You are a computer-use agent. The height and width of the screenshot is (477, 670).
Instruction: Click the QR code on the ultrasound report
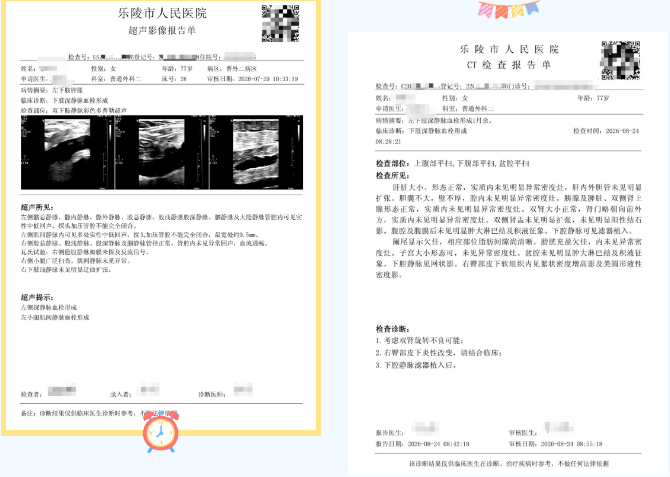click(x=280, y=24)
